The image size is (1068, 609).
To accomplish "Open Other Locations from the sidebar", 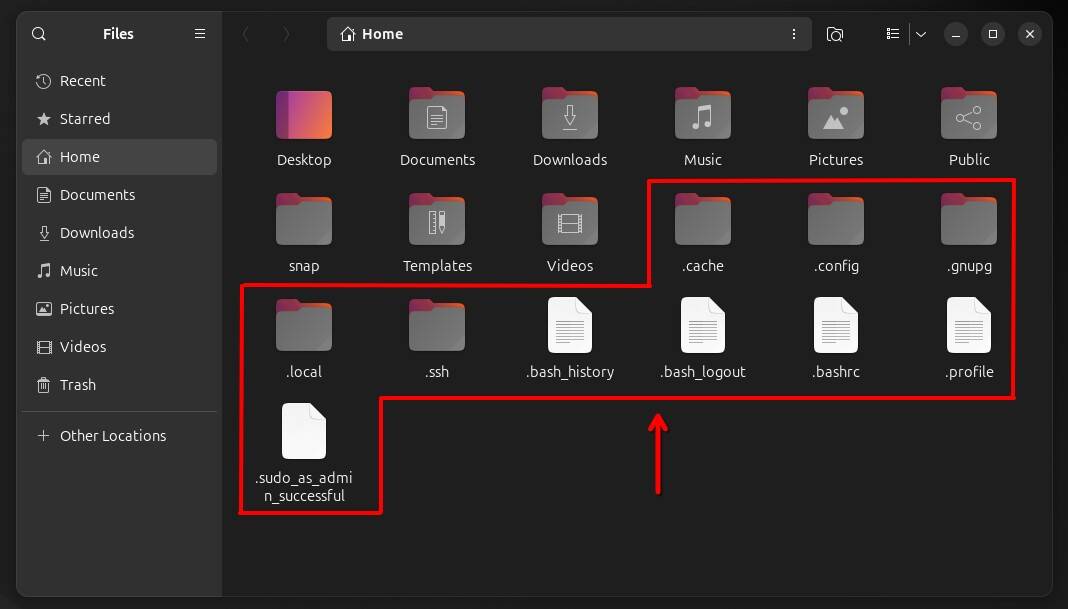I will [111, 435].
